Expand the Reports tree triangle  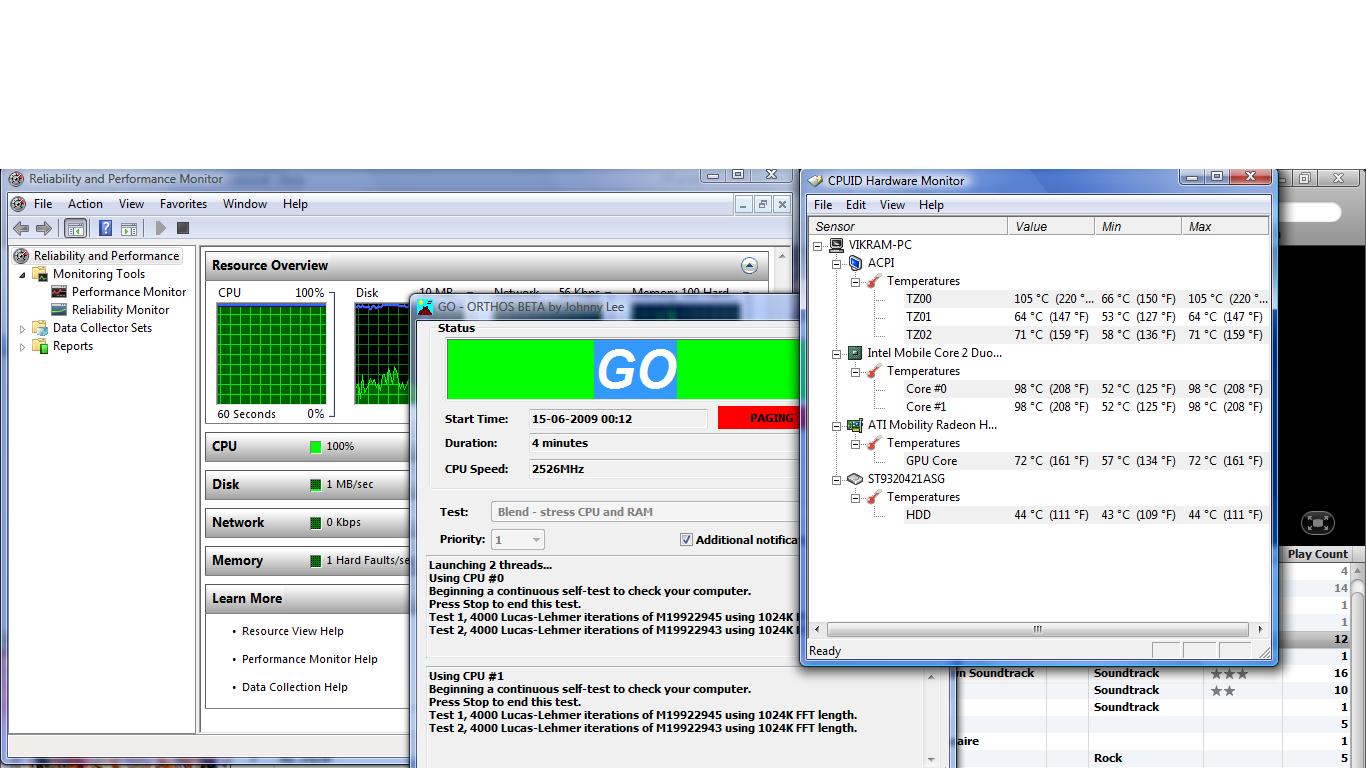point(23,347)
